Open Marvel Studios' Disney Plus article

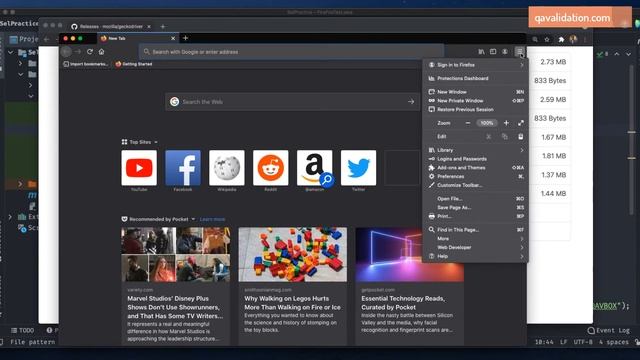(176, 286)
